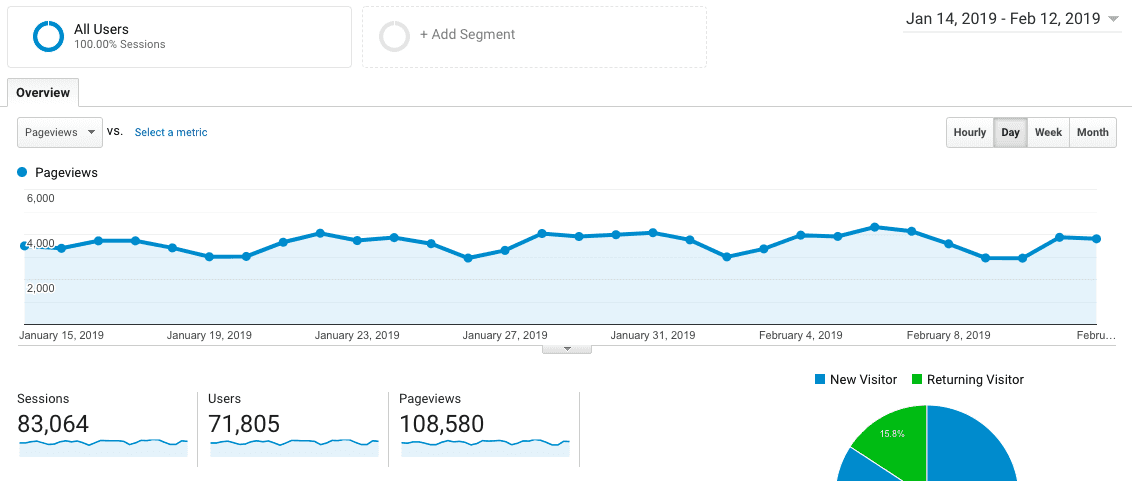1132x481 pixels.
Task: Click the empty Add Segment circle icon
Action: coord(394,36)
